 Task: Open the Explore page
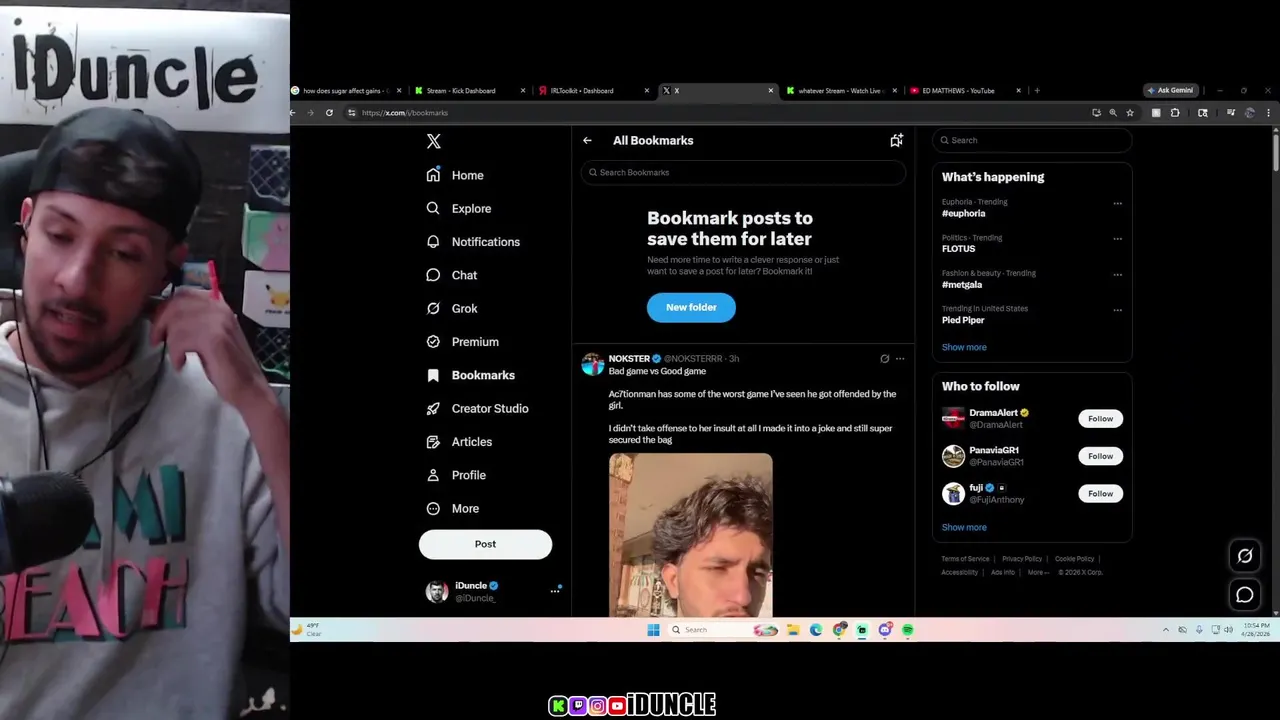tap(459, 208)
